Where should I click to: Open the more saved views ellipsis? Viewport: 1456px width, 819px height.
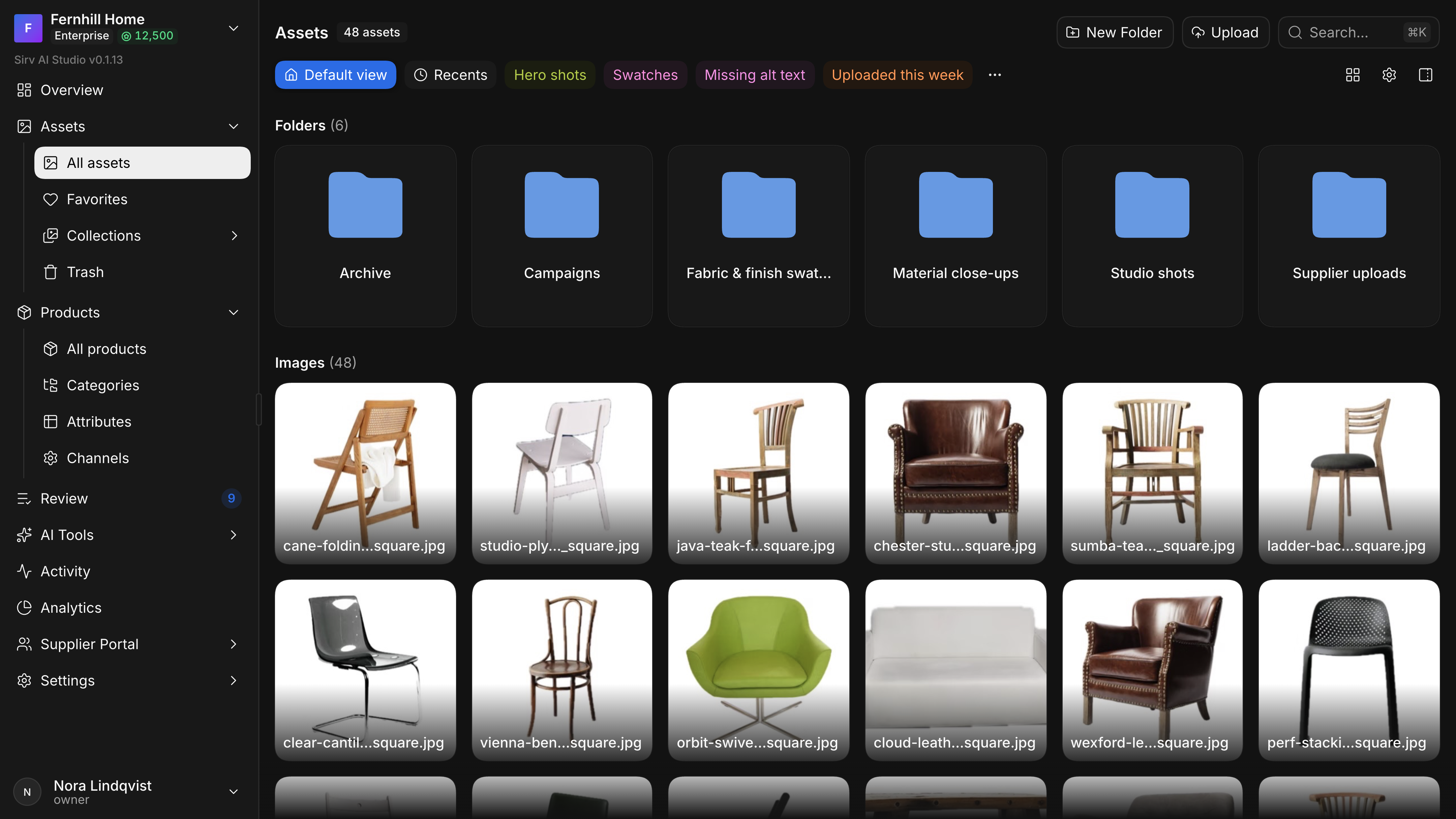click(995, 74)
